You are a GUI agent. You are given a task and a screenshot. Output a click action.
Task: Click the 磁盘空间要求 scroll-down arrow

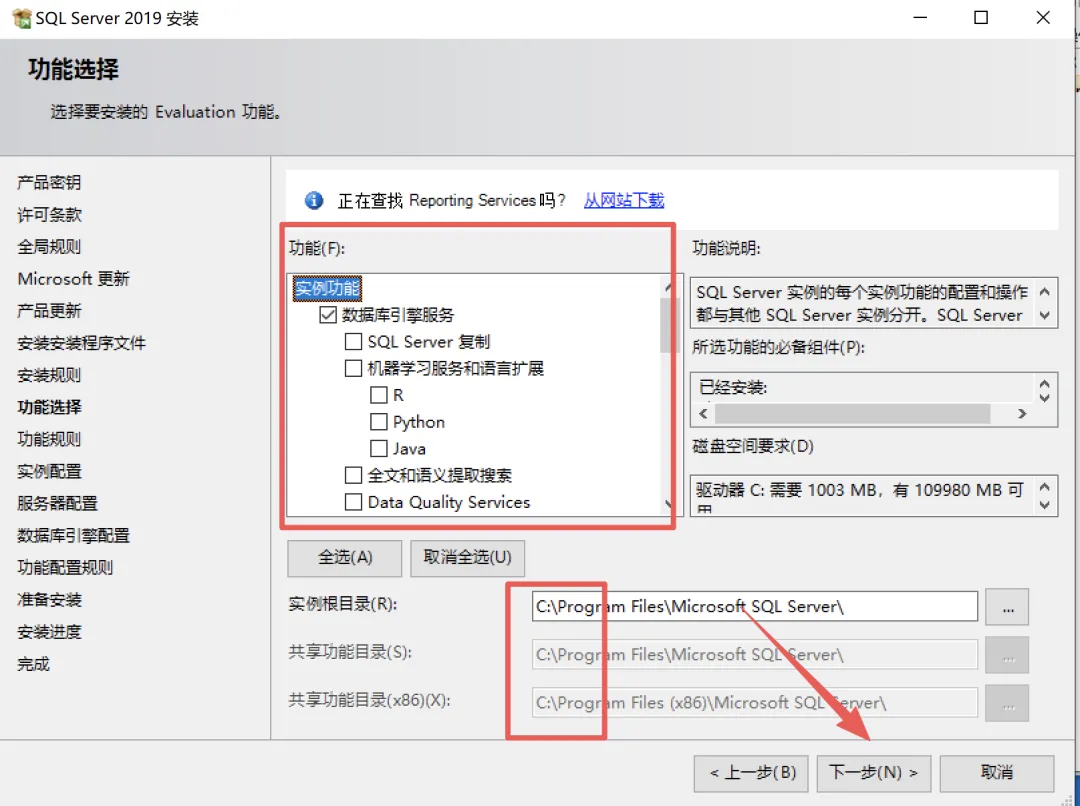[x=1045, y=505]
